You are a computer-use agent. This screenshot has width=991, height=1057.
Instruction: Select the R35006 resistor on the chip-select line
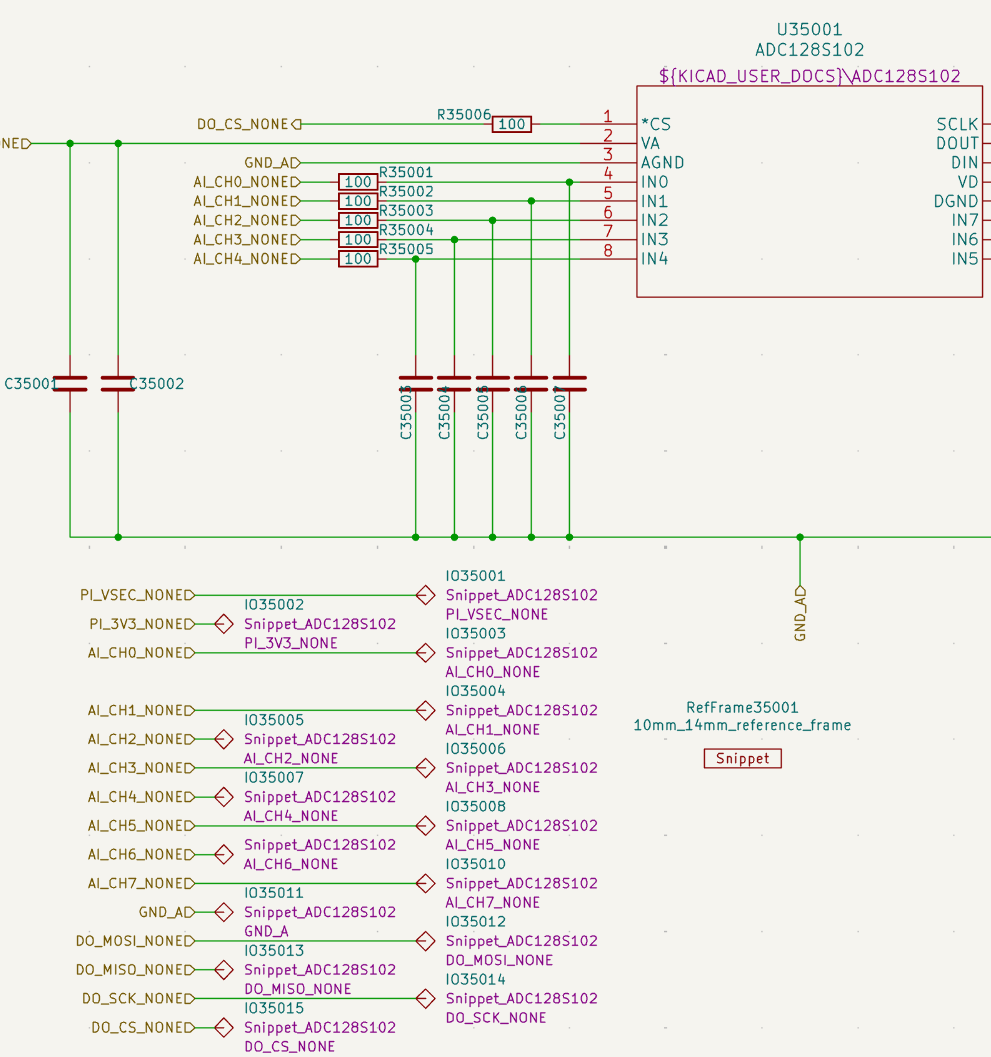tap(512, 124)
